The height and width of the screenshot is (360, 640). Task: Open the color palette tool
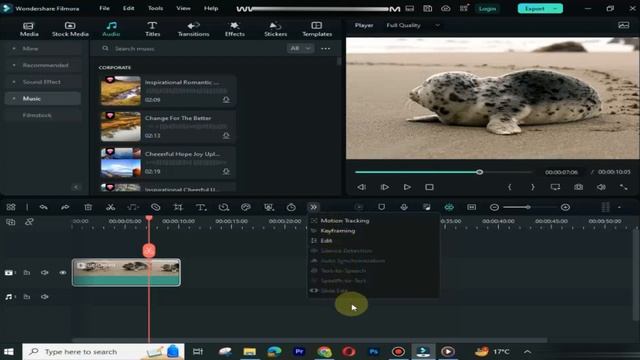246,207
